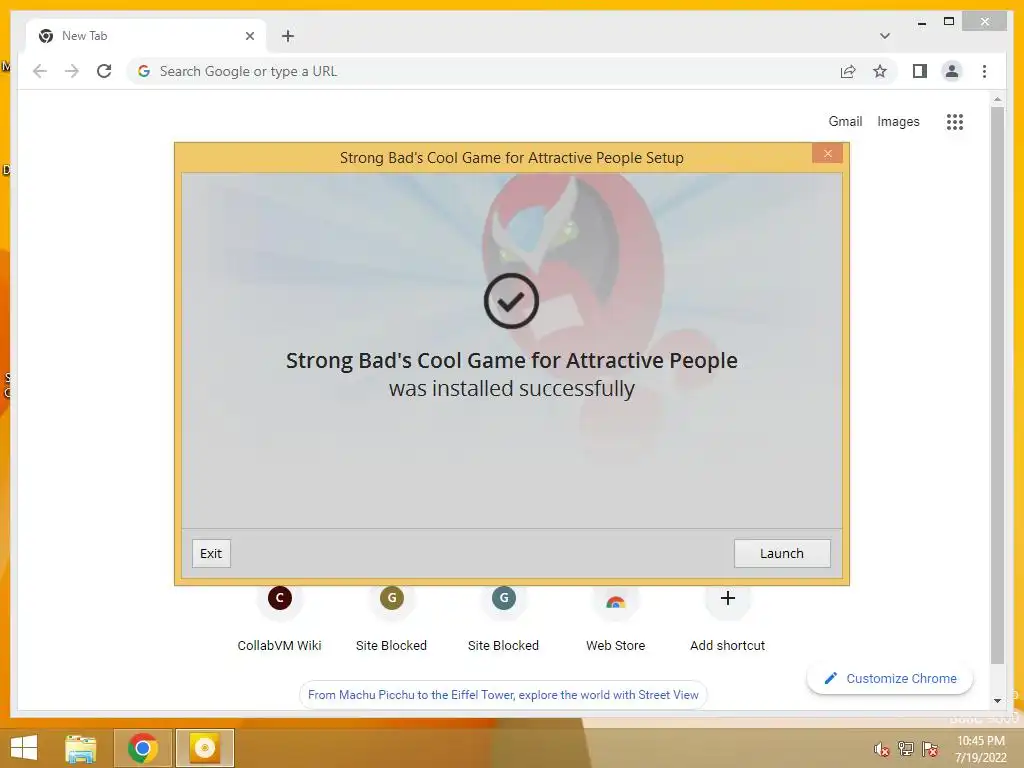The image size is (1024, 768).
Task: Open Google apps grid
Action: tap(955, 121)
